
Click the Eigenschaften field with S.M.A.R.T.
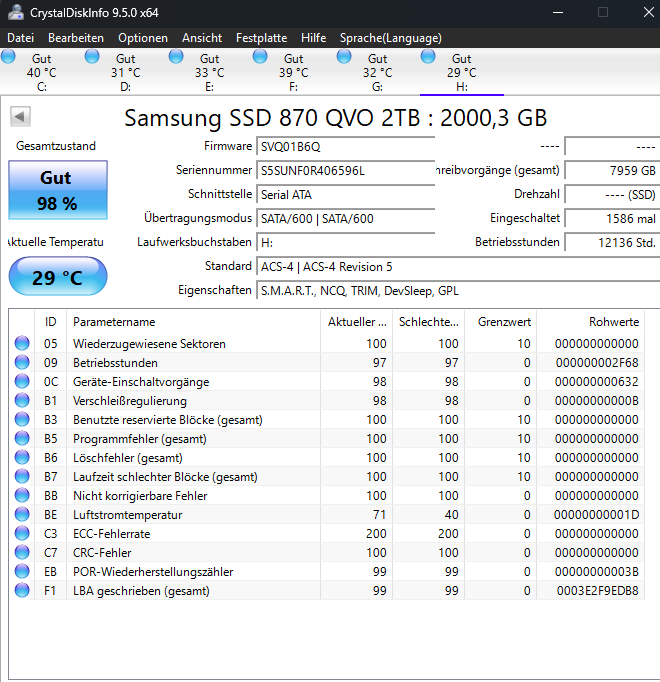click(x=458, y=291)
